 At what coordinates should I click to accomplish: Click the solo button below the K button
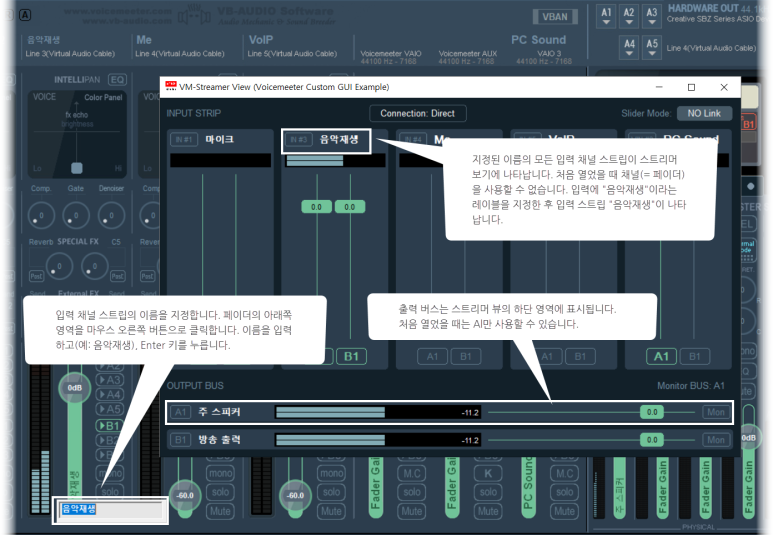(488, 492)
